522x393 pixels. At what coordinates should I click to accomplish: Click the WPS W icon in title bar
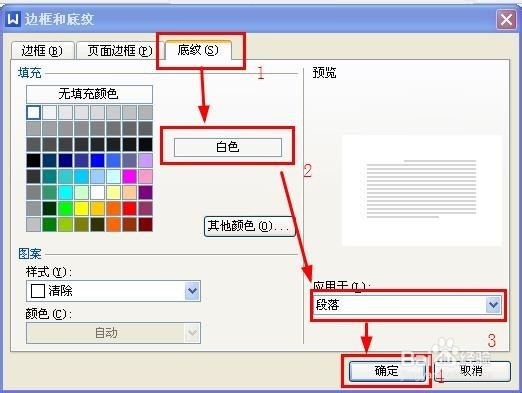tap(13, 19)
